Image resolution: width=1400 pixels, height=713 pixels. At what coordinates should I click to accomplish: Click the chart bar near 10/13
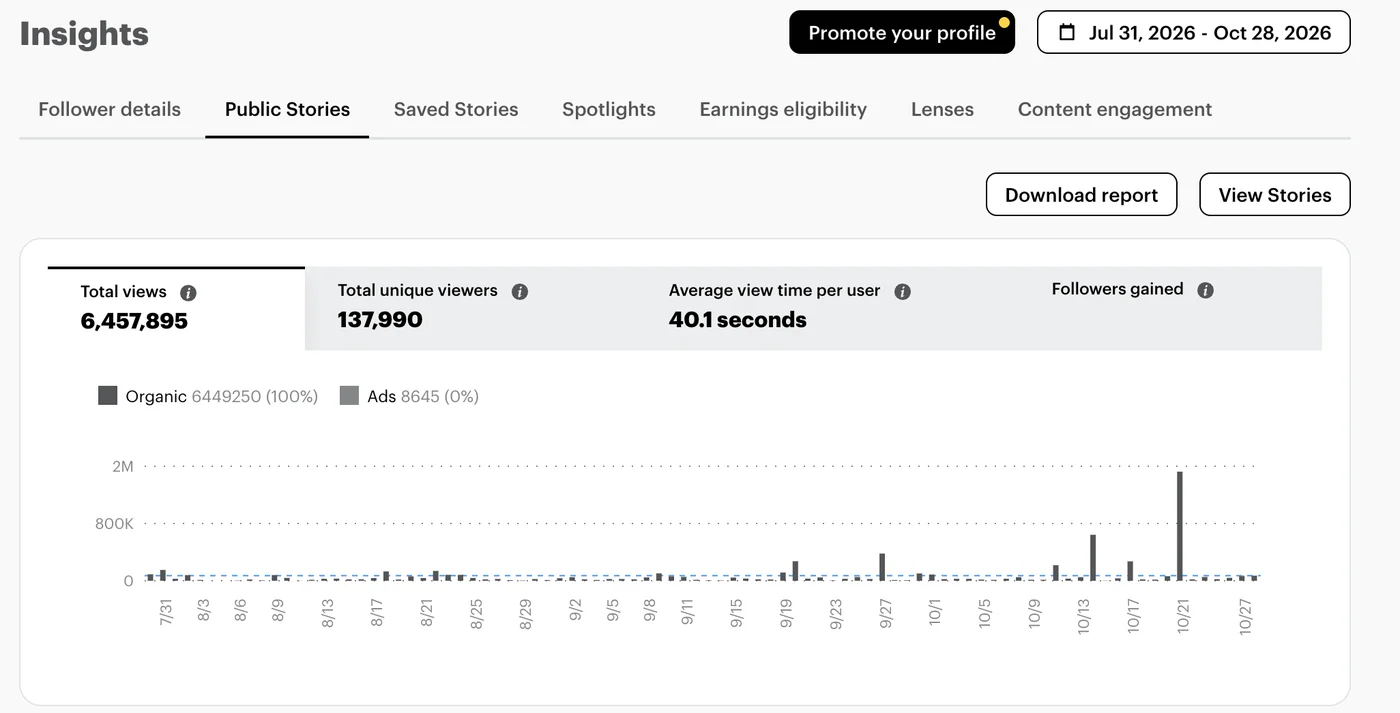coord(1093,557)
